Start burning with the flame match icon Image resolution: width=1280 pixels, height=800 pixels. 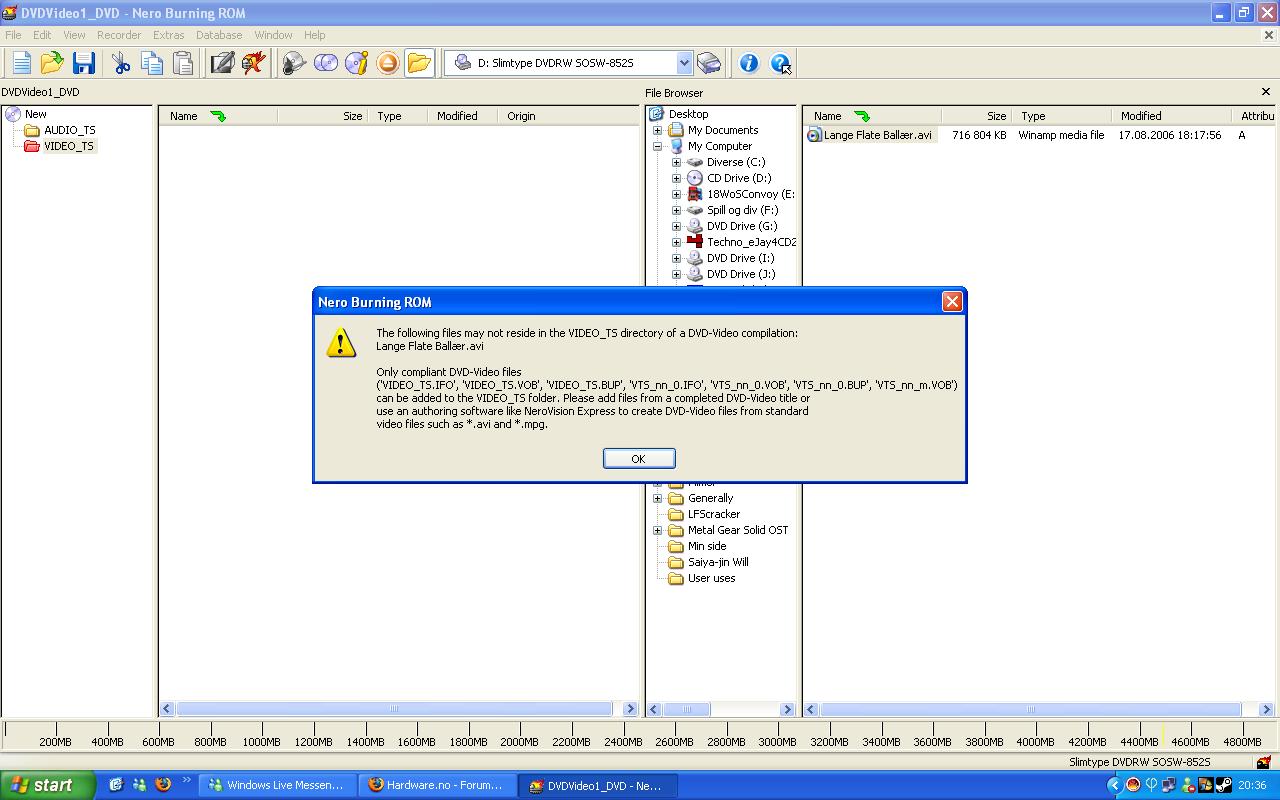coord(254,63)
